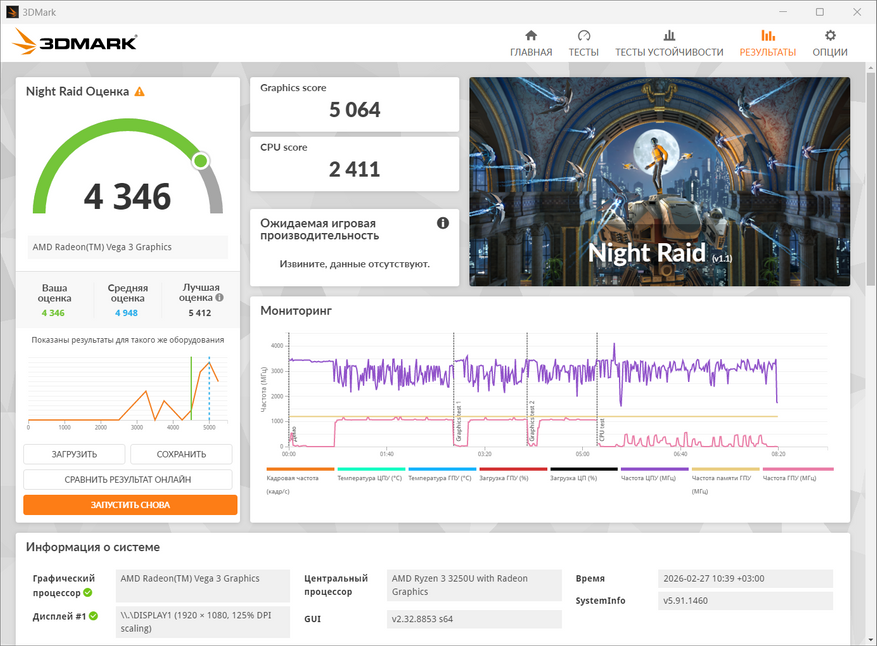Click the orange warning icon near Night Raid
This screenshot has height=646, width=877.
139,92
